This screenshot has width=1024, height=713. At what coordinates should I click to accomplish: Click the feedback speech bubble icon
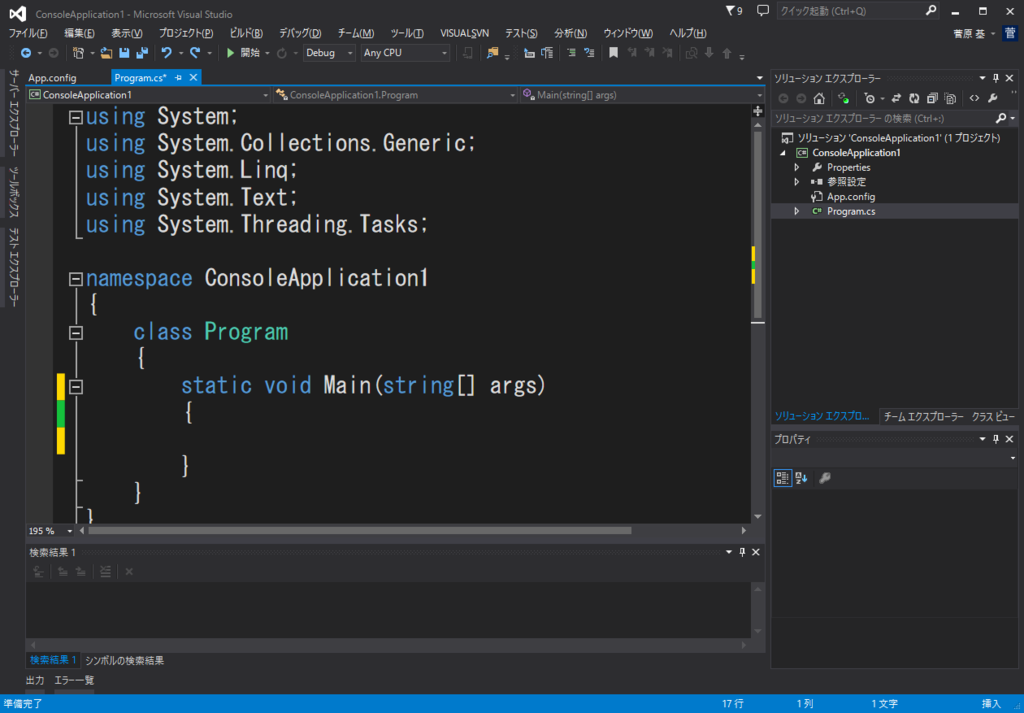click(762, 10)
